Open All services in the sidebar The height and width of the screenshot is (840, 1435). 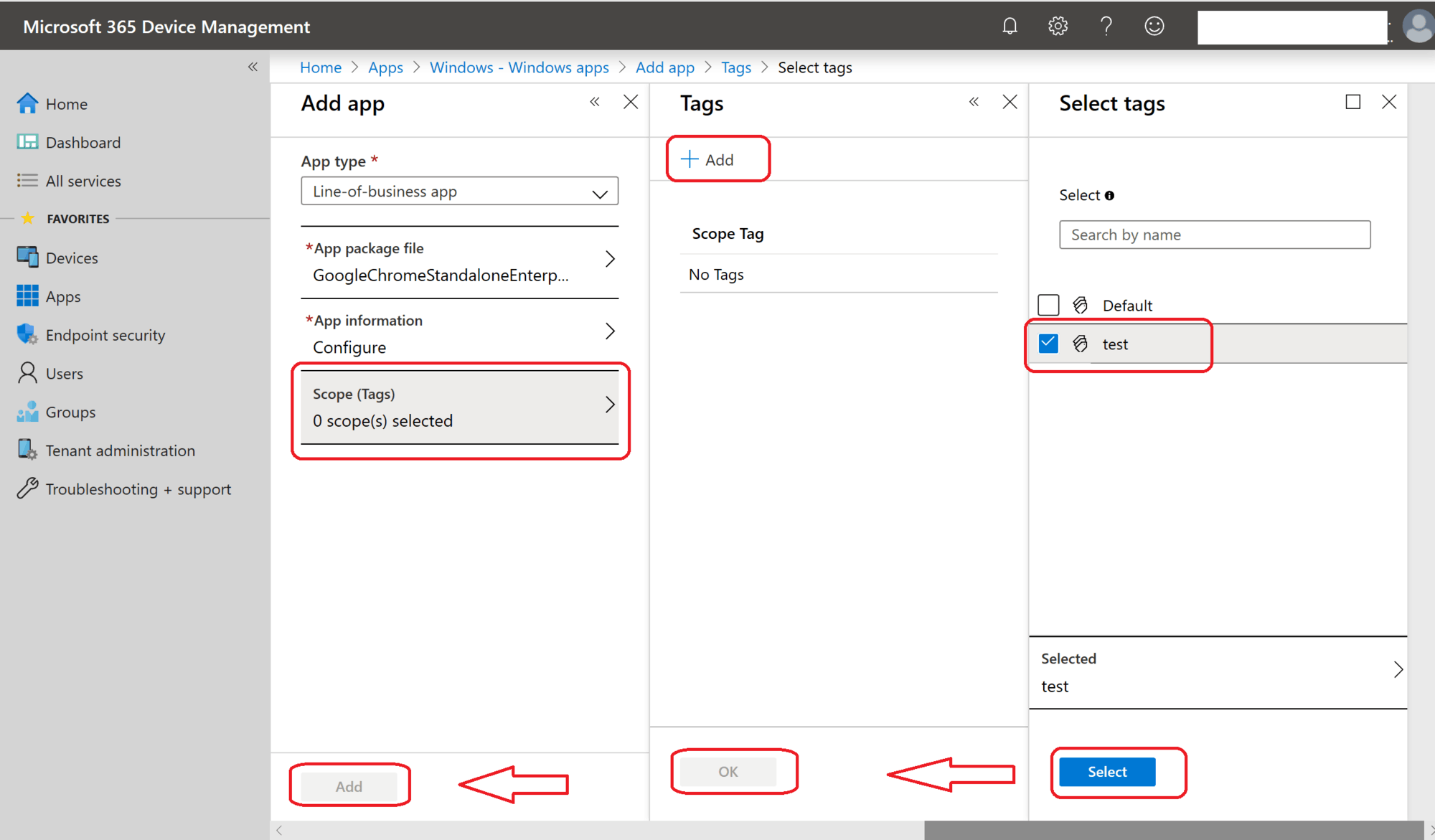[x=83, y=181]
